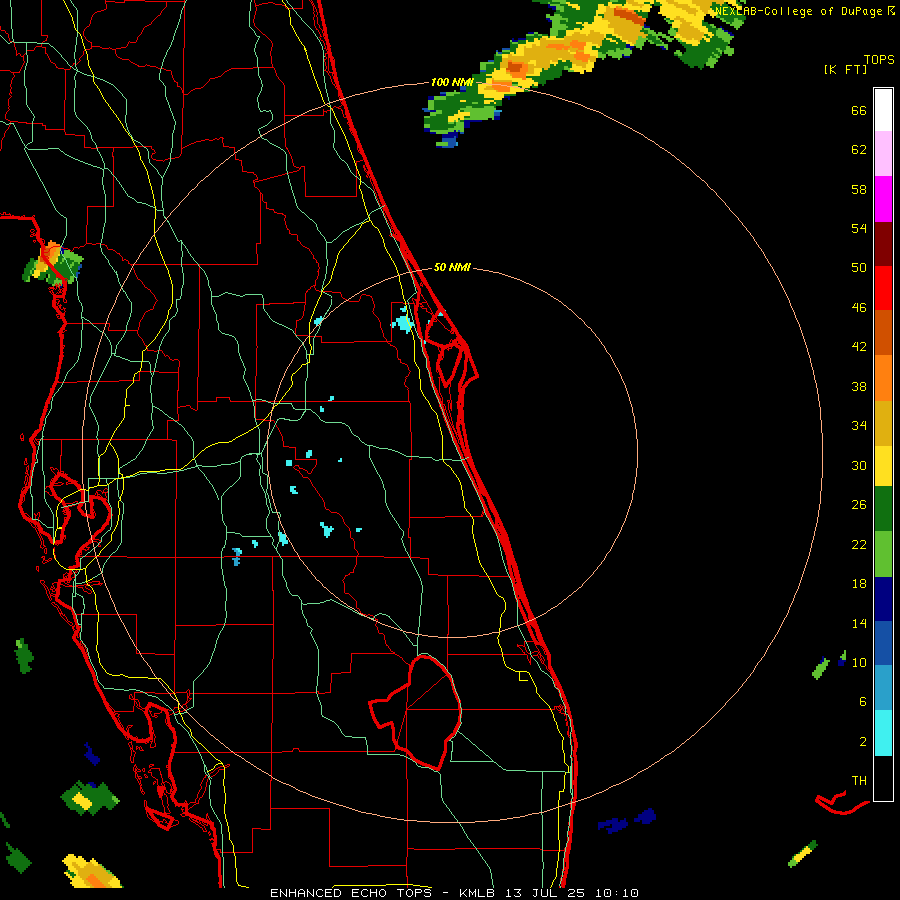Select the dark maroon swatch in the legend
This screenshot has height=900, width=900.
coord(883,244)
